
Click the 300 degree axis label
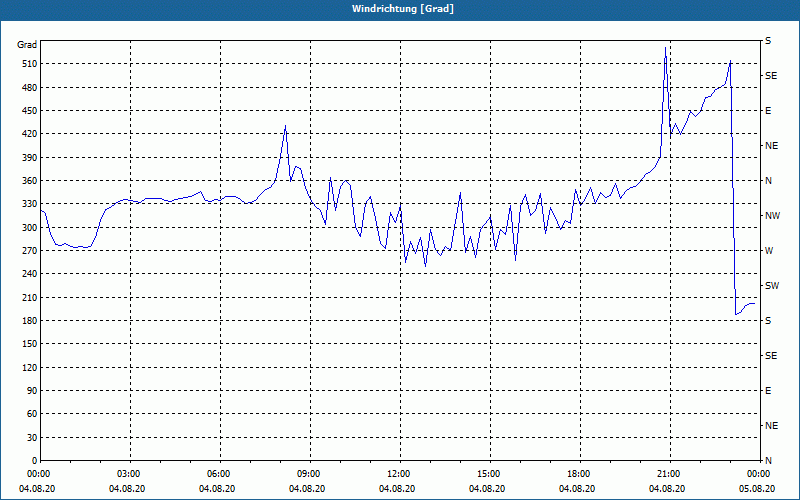click(29, 228)
